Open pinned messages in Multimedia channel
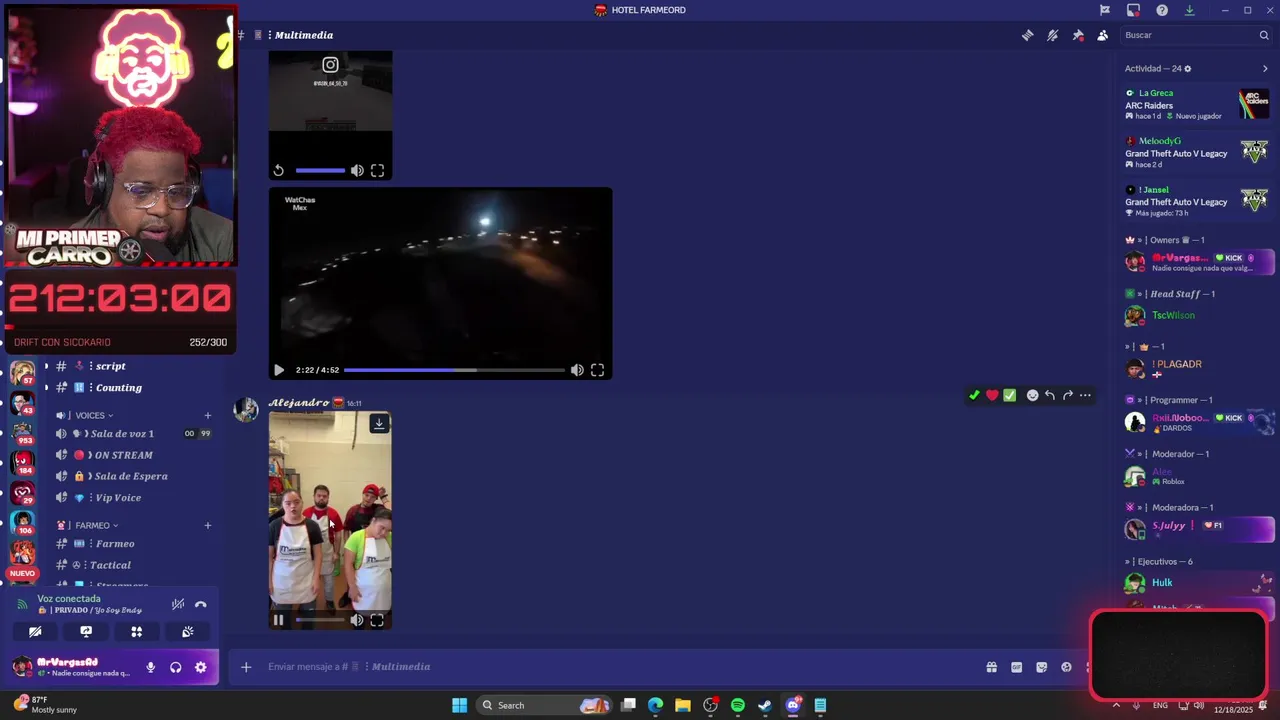The width and height of the screenshot is (1280, 720). click(x=1078, y=35)
